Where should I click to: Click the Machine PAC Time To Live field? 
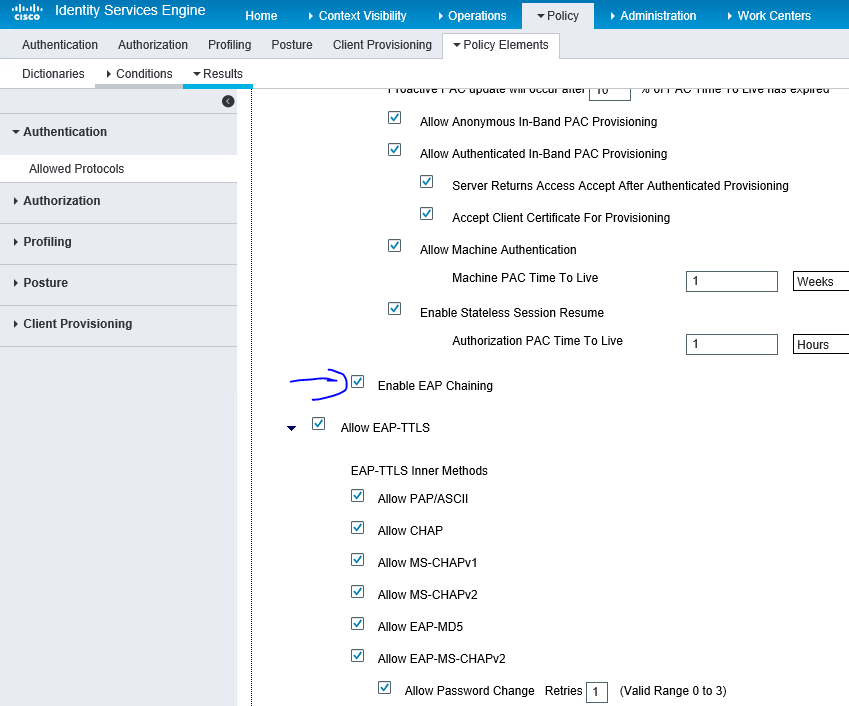(732, 282)
